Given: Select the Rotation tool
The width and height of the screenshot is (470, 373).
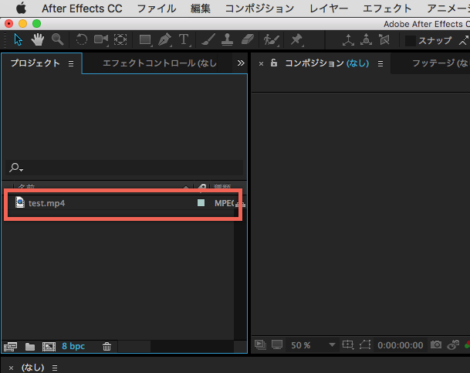Looking at the screenshot, I should (81, 40).
